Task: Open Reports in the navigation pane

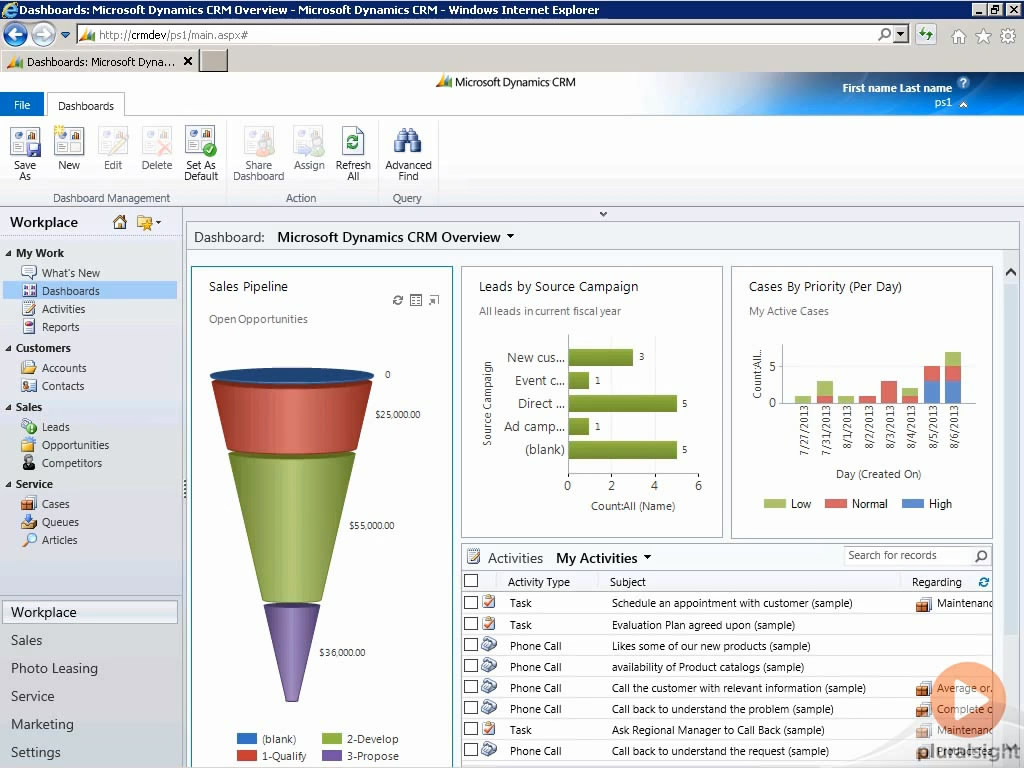Action: 60,327
